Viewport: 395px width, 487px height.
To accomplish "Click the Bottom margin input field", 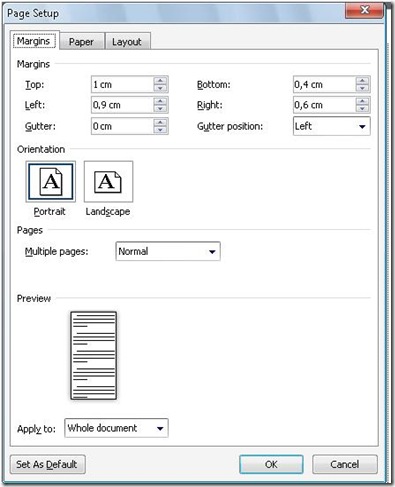I will [x=324, y=85].
